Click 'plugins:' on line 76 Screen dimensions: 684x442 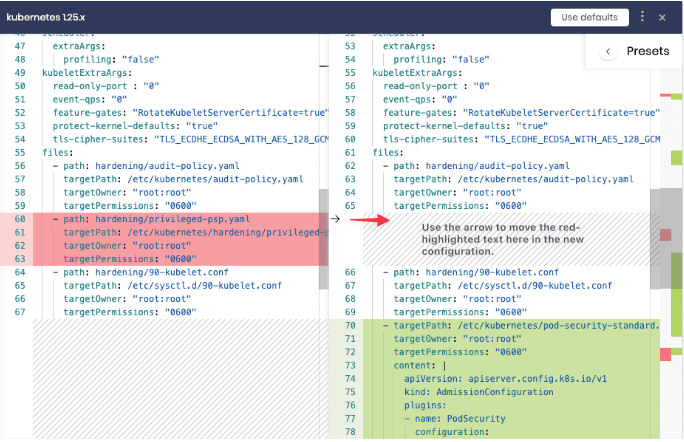(425, 405)
